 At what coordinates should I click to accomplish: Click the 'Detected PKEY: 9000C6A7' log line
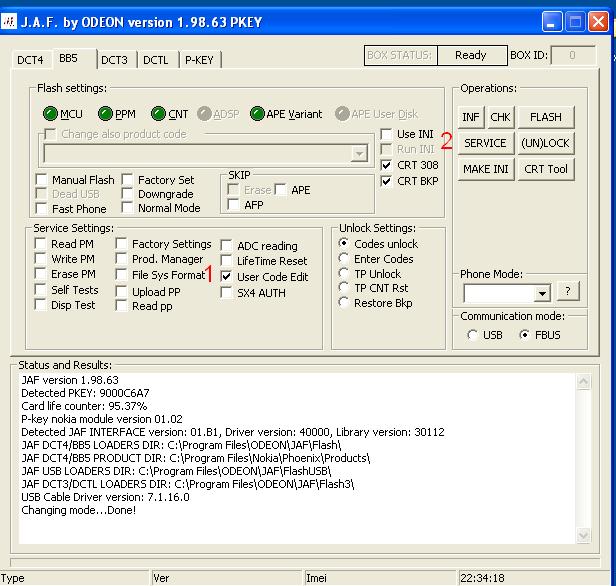tap(85, 393)
